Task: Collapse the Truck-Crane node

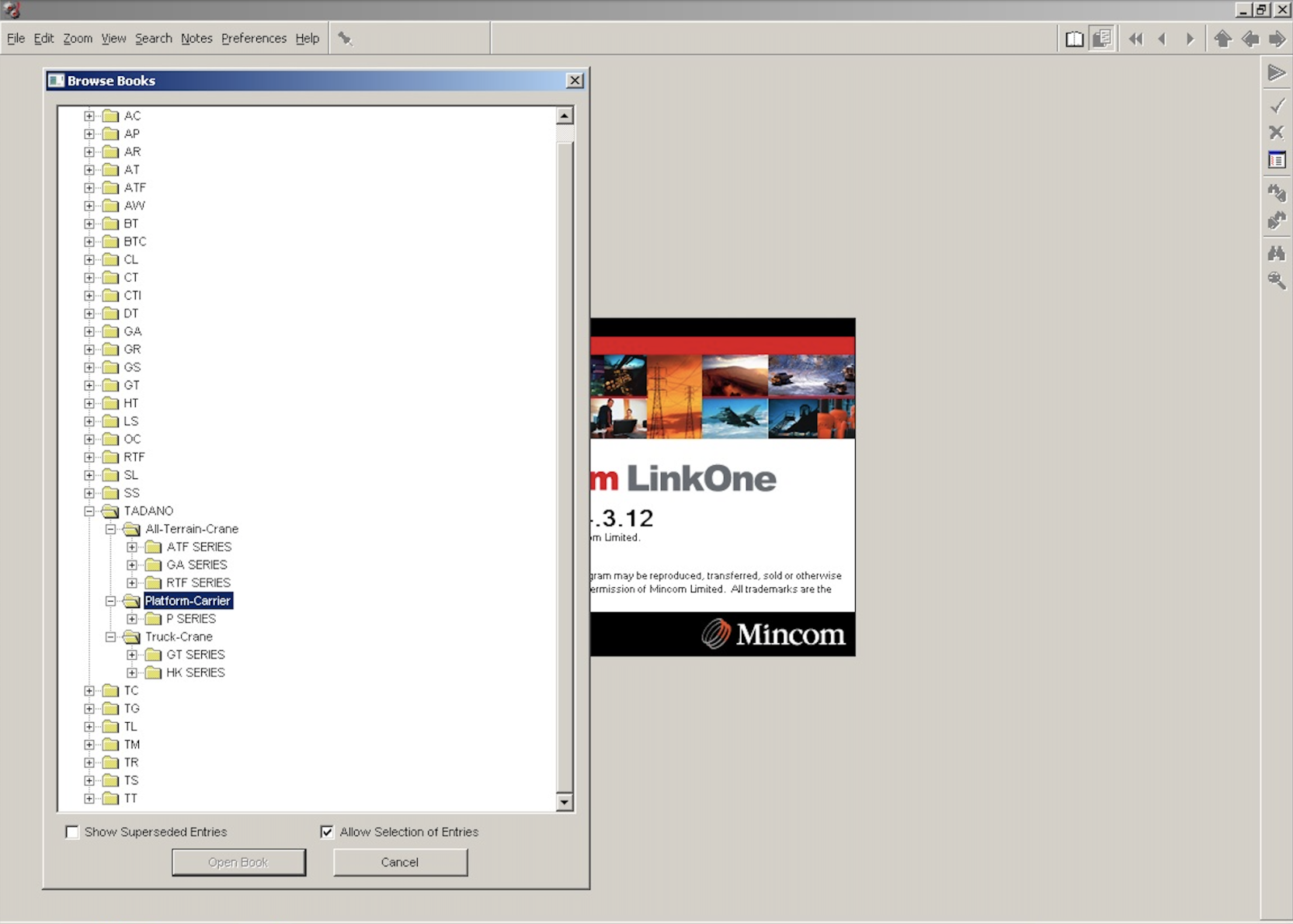Action: click(x=111, y=636)
